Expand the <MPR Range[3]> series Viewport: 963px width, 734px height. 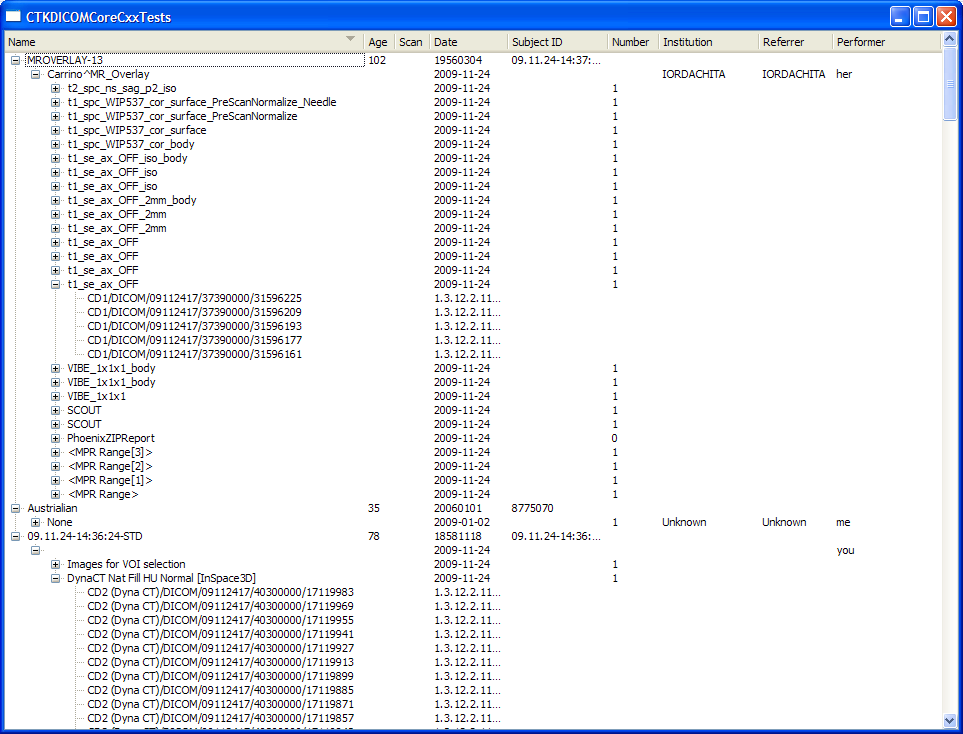pyautogui.click(x=56, y=452)
